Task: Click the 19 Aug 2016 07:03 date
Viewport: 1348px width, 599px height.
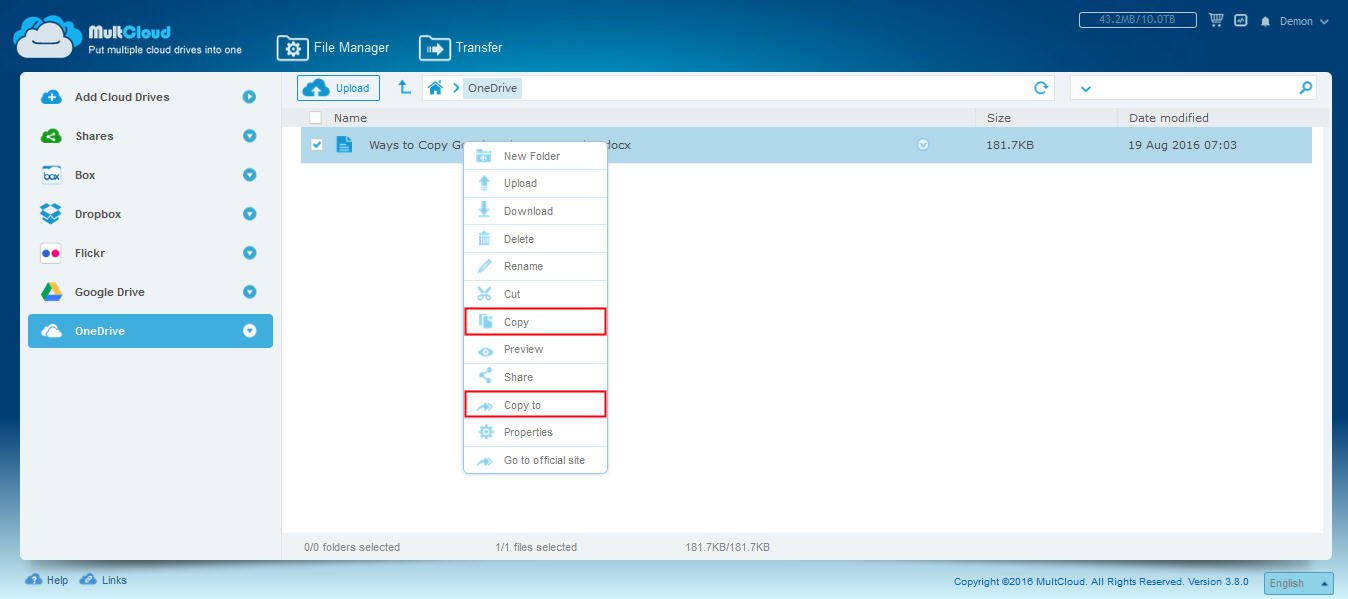Action: (x=1183, y=145)
